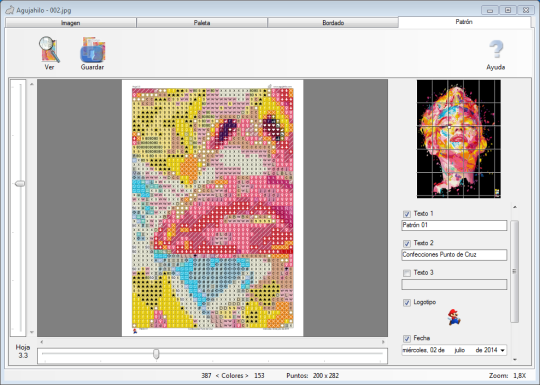Click the month julio in date field
The width and height of the screenshot is (540, 385).
click(x=459, y=350)
